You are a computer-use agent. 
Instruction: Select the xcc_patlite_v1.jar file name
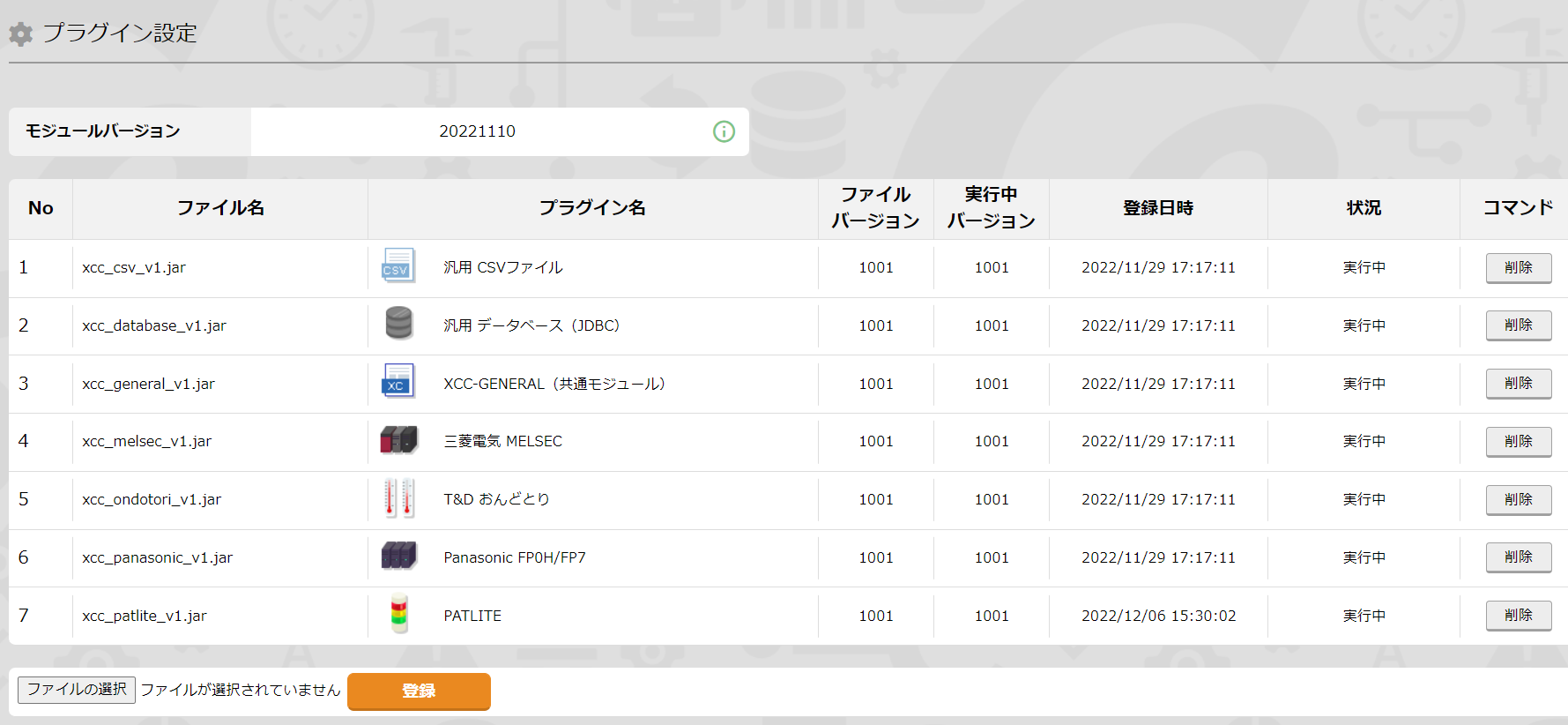(x=145, y=616)
